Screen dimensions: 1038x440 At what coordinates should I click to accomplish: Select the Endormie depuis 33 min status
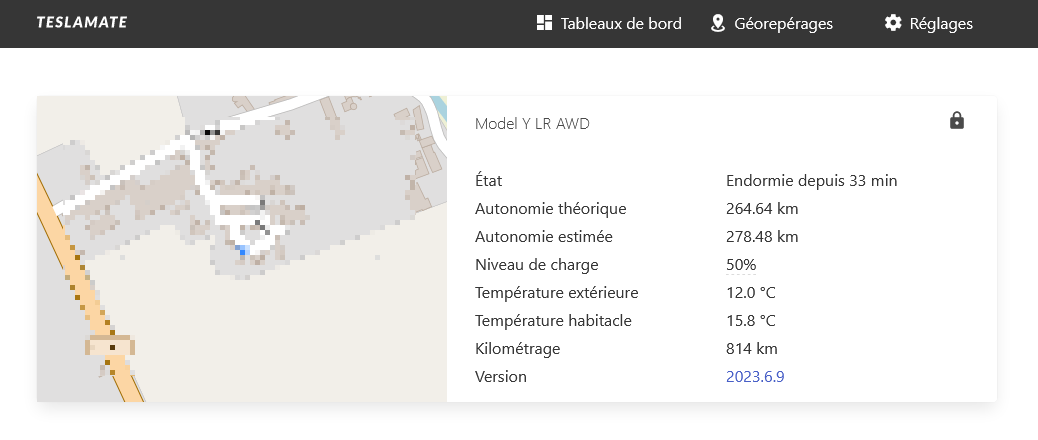click(812, 181)
